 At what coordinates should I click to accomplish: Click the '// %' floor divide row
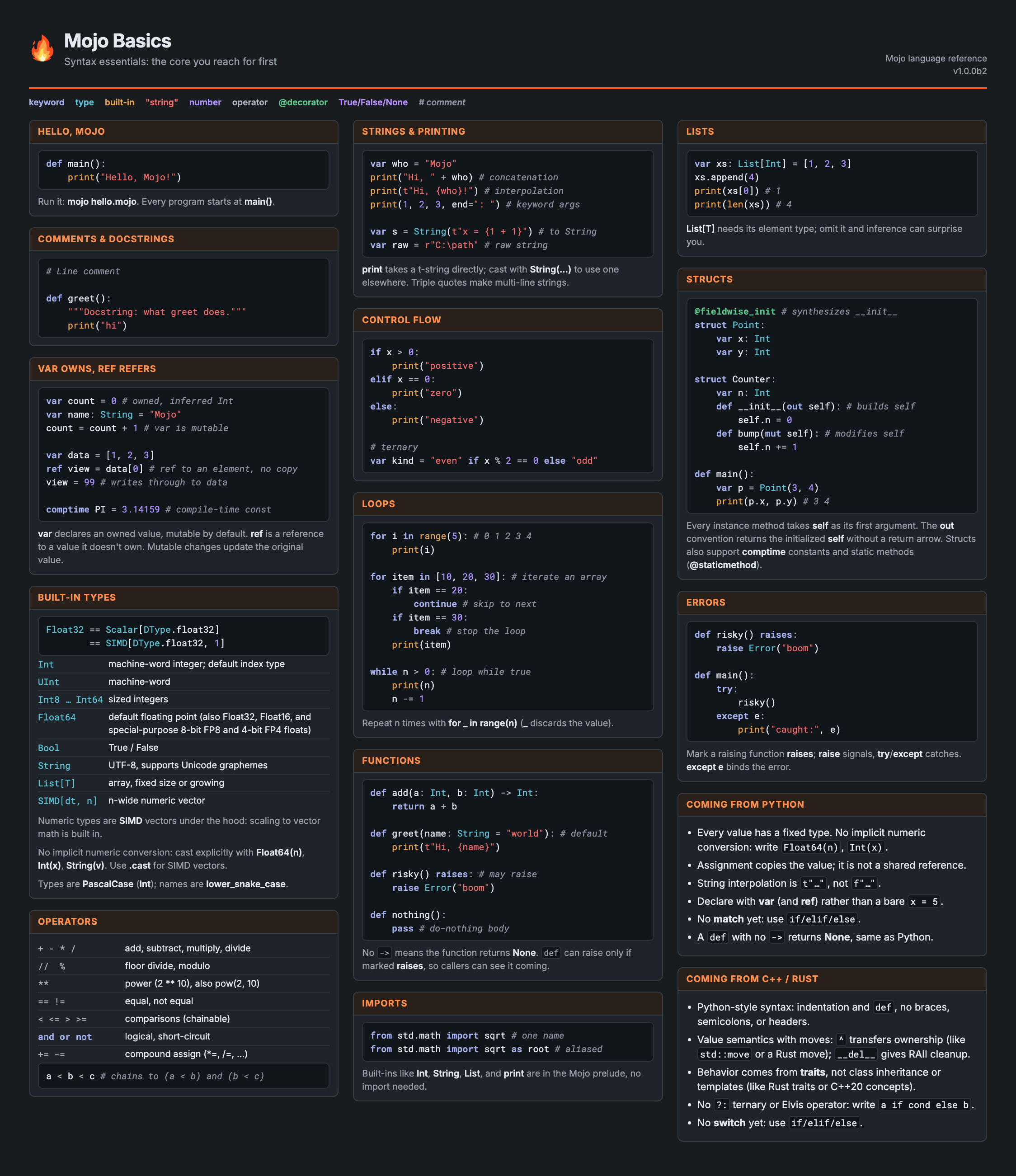click(183, 966)
